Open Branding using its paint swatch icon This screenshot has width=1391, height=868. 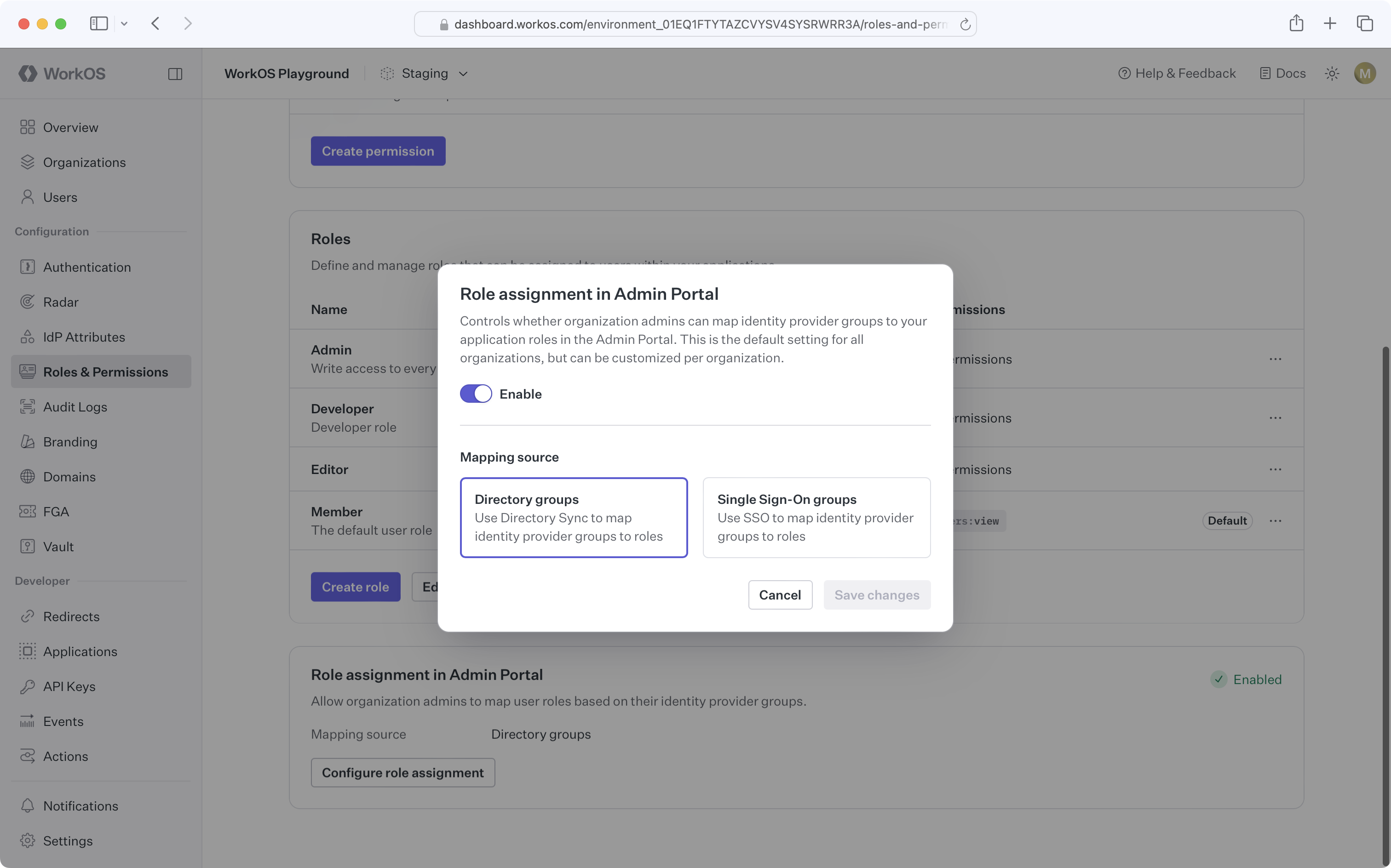pyautogui.click(x=28, y=441)
